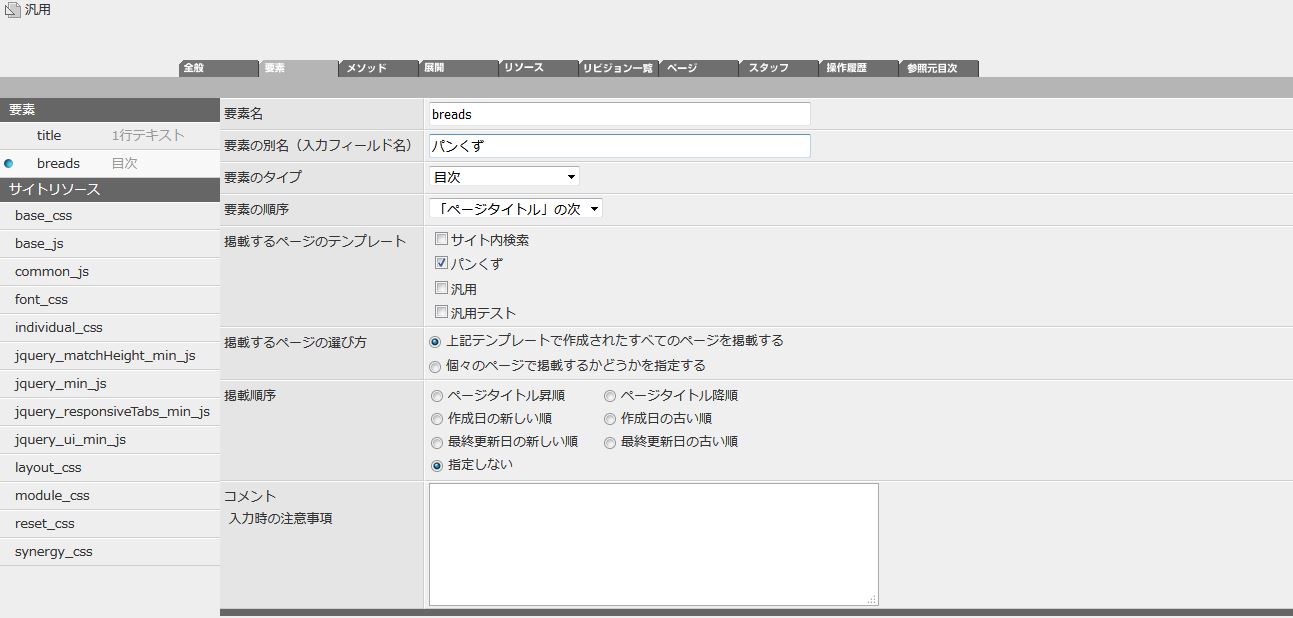
Task: Enable the 汎用テスト template checkbox
Action: [441, 312]
